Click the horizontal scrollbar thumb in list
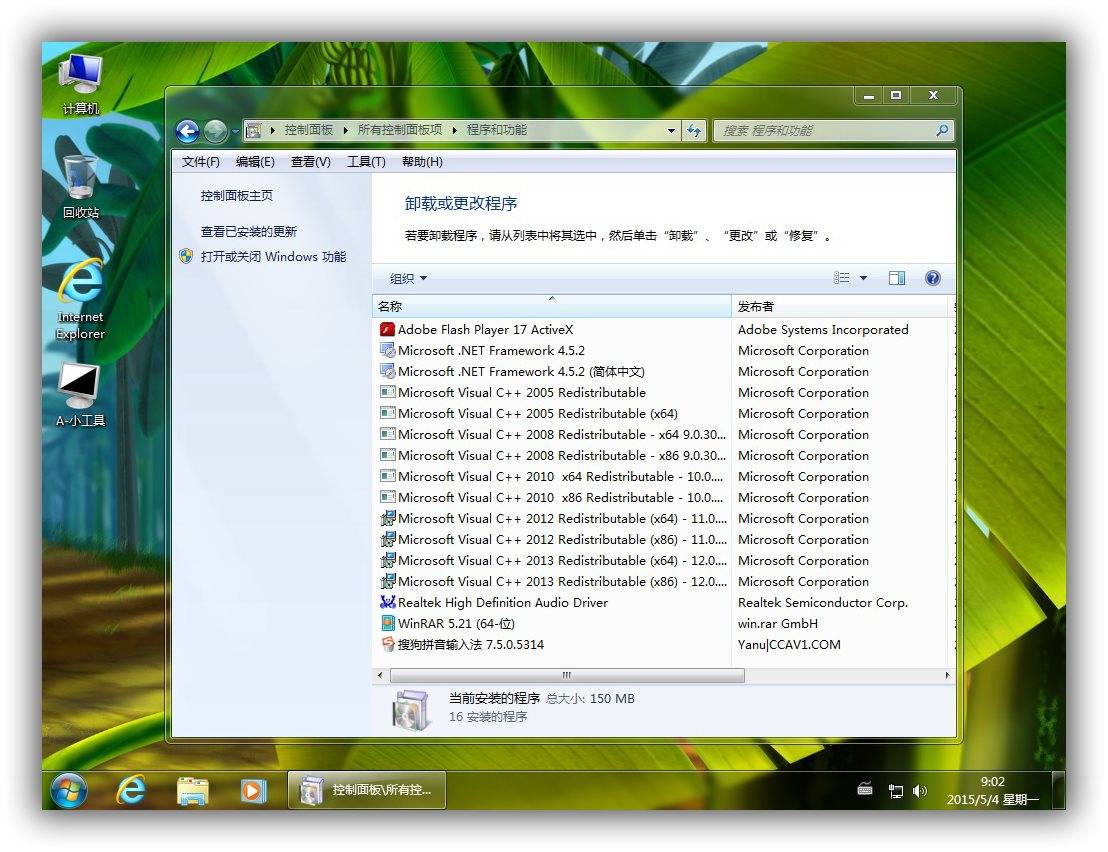Image resolution: width=1108 pixels, height=852 pixels. (x=567, y=675)
